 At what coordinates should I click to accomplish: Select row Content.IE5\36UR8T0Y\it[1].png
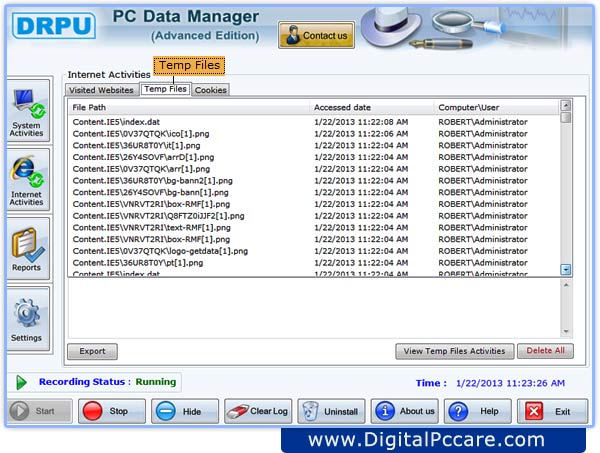tap(314, 146)
